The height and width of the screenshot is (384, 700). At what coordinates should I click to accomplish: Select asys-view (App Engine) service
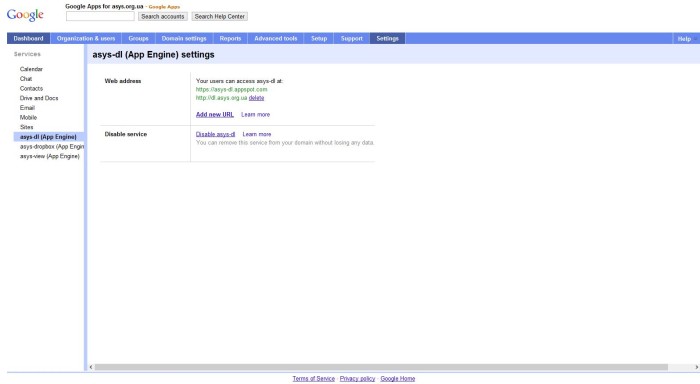(x=50, y=156)
